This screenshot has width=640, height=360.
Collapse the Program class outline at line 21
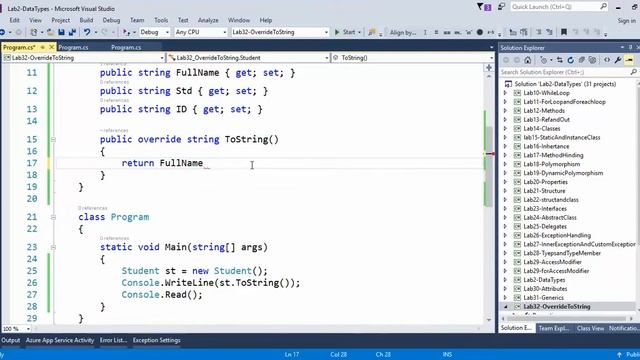point(53,217)
